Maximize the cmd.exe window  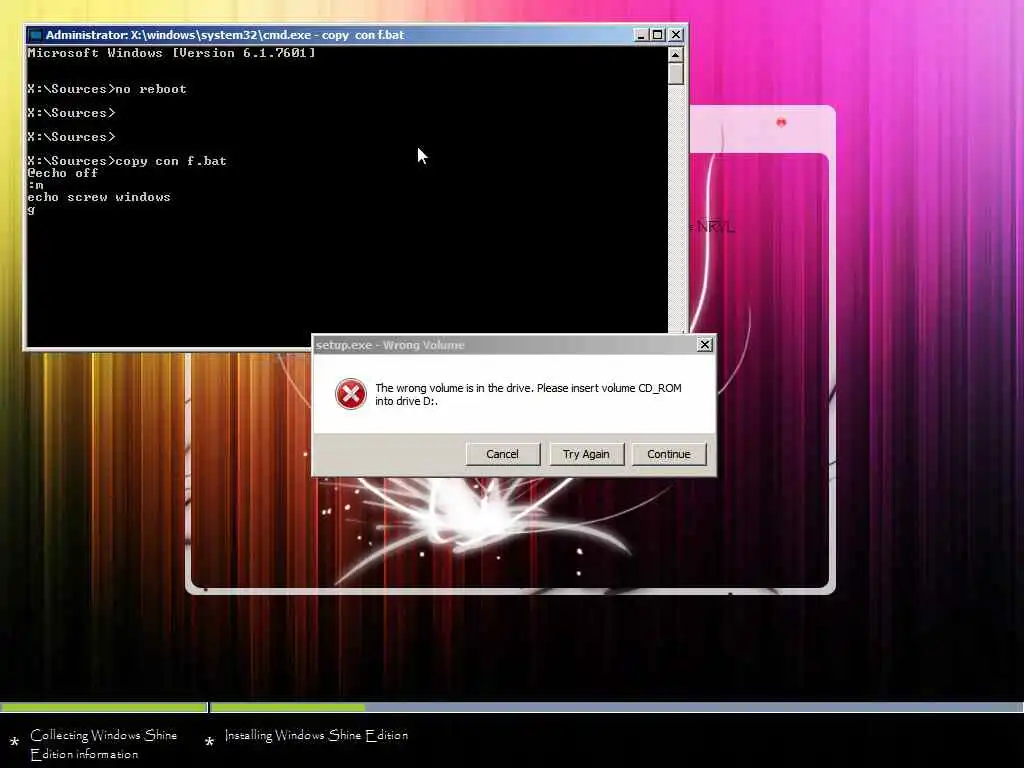(x=658, y=35)
